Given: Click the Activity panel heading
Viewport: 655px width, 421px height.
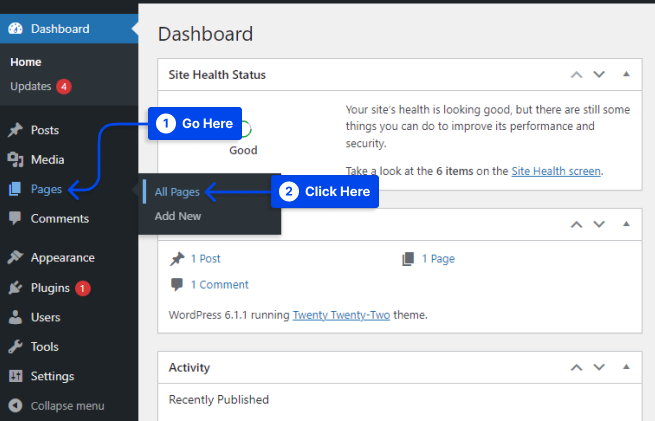Looking at the screenshot, I should tap(189, 368).
